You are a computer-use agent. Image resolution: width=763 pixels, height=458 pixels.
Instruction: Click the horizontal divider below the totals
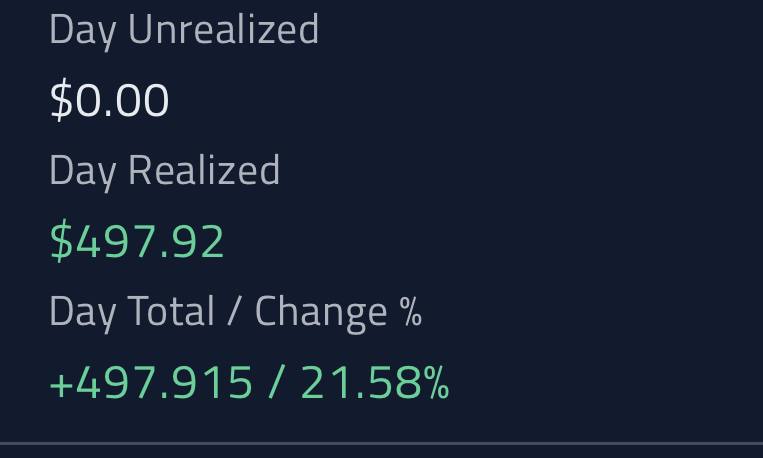381,443
